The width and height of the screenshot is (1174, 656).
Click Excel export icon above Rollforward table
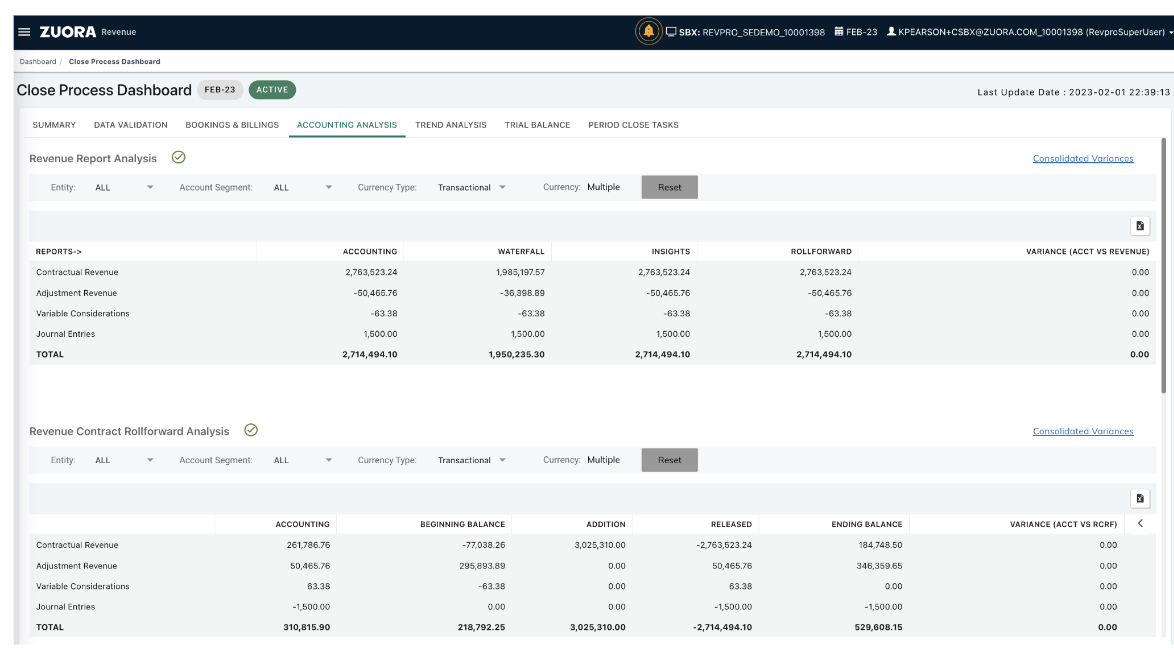[1140, 498]
